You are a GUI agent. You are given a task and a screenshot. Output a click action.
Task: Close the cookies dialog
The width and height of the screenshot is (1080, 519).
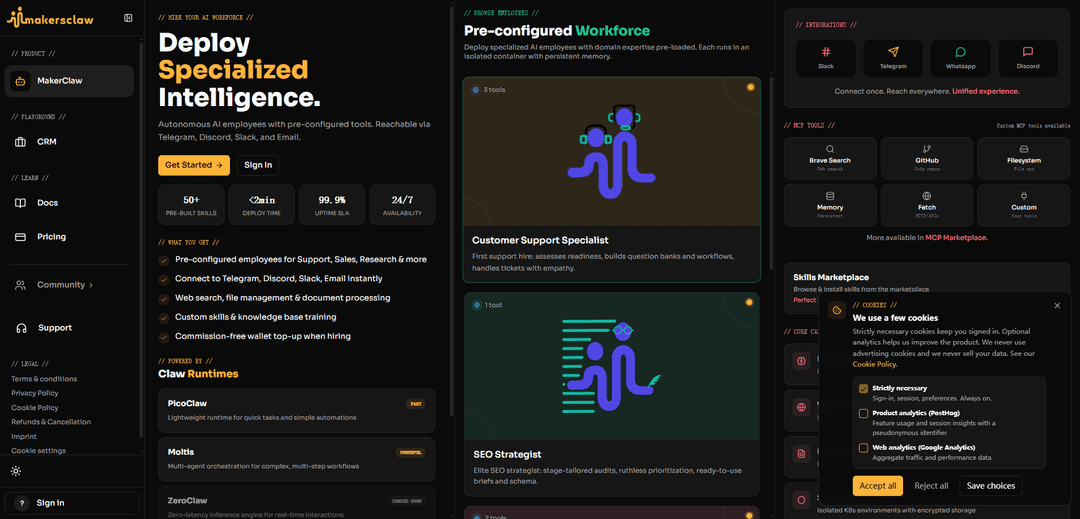tap(1057, 306)
